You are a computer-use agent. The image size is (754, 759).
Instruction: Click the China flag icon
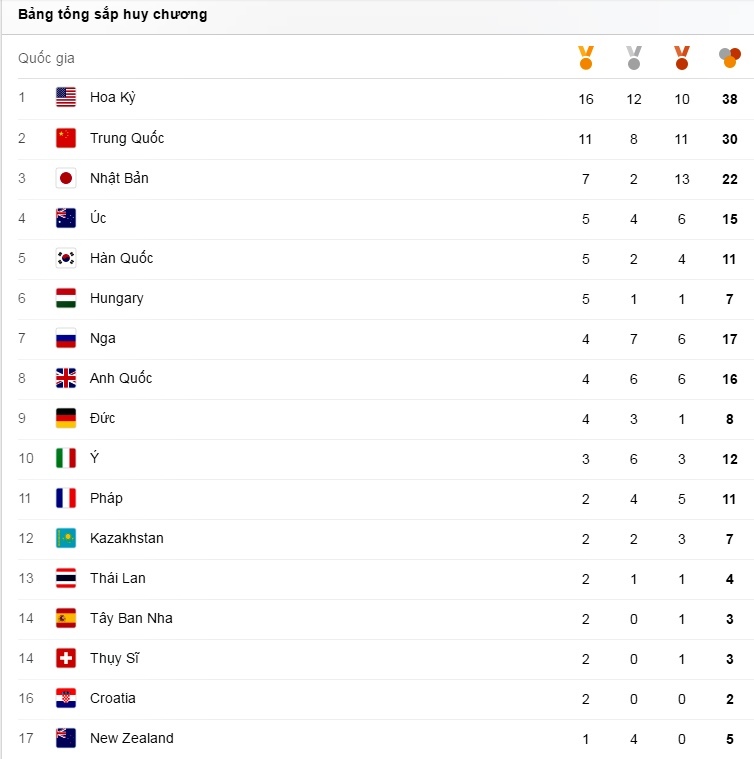(66, 138)
